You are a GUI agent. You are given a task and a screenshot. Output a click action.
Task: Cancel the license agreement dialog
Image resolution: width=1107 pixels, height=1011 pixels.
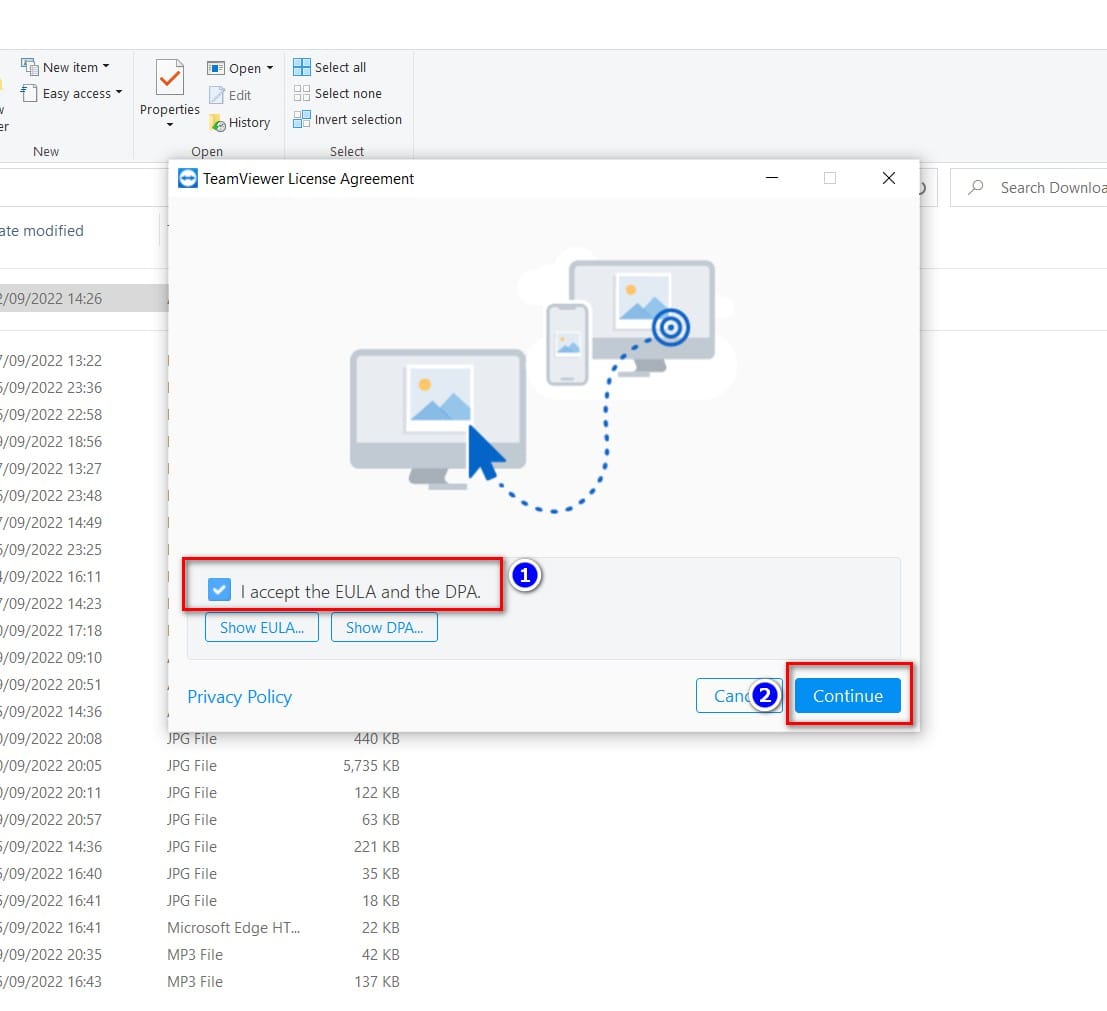pyautogui.click(x=738, y=696)
